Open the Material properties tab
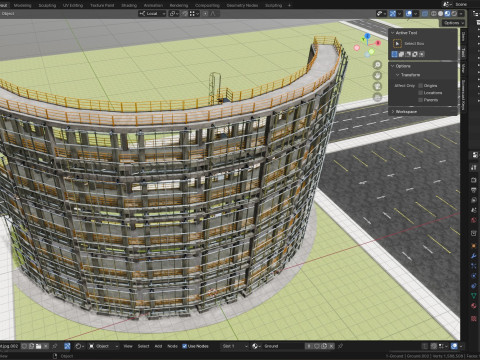 pyautogui.click(x=474, y=306)
